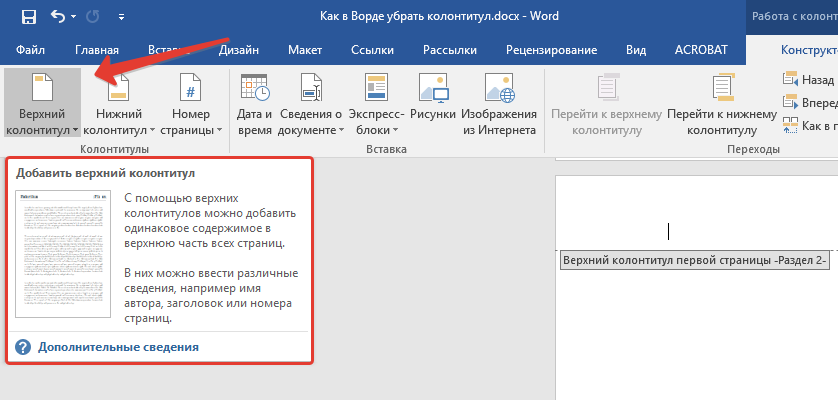Click the Undo arrow icon
This screenshot has width=838, height=400.
click(x=57, y=17)
